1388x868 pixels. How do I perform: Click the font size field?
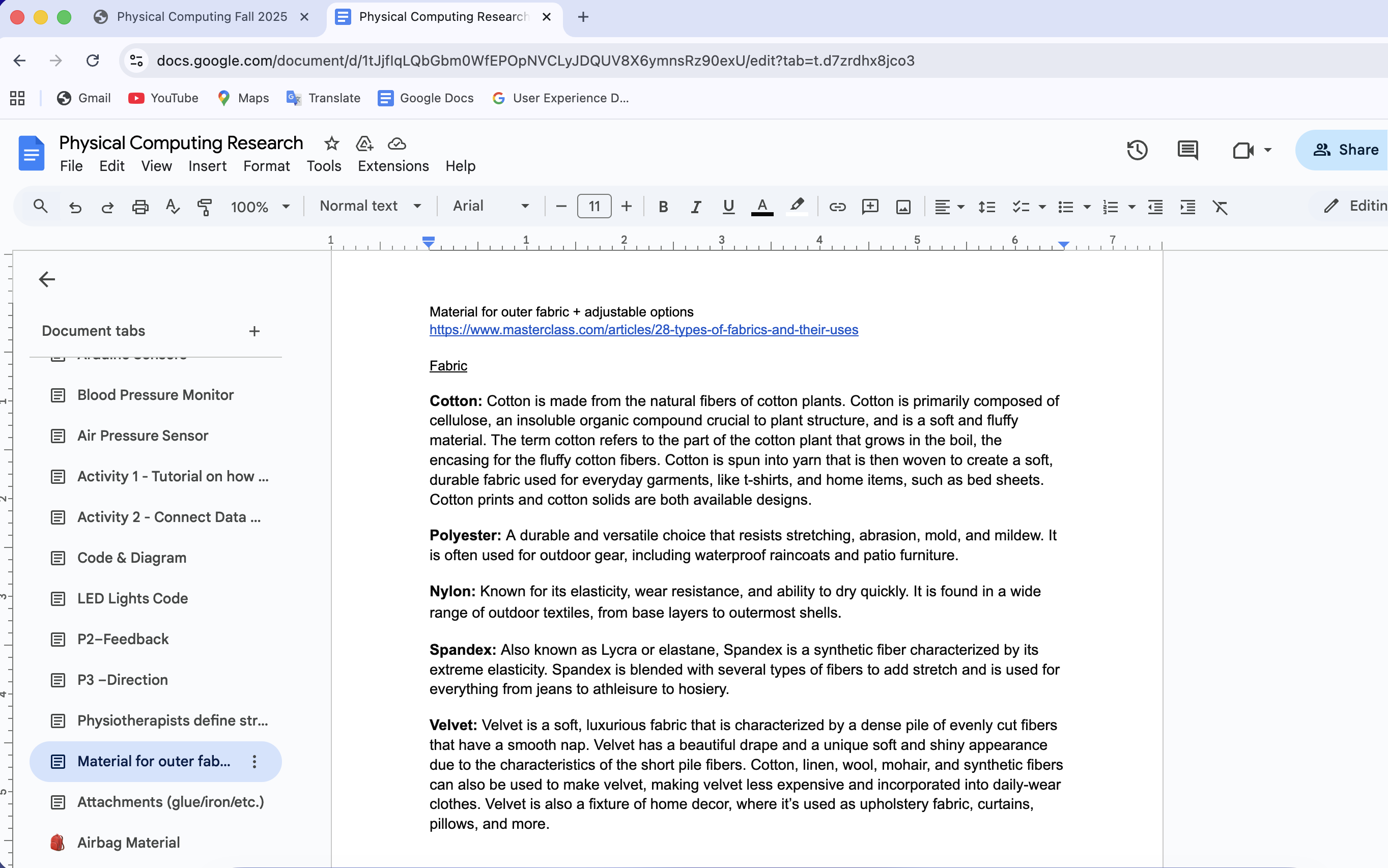coord(594,206)
